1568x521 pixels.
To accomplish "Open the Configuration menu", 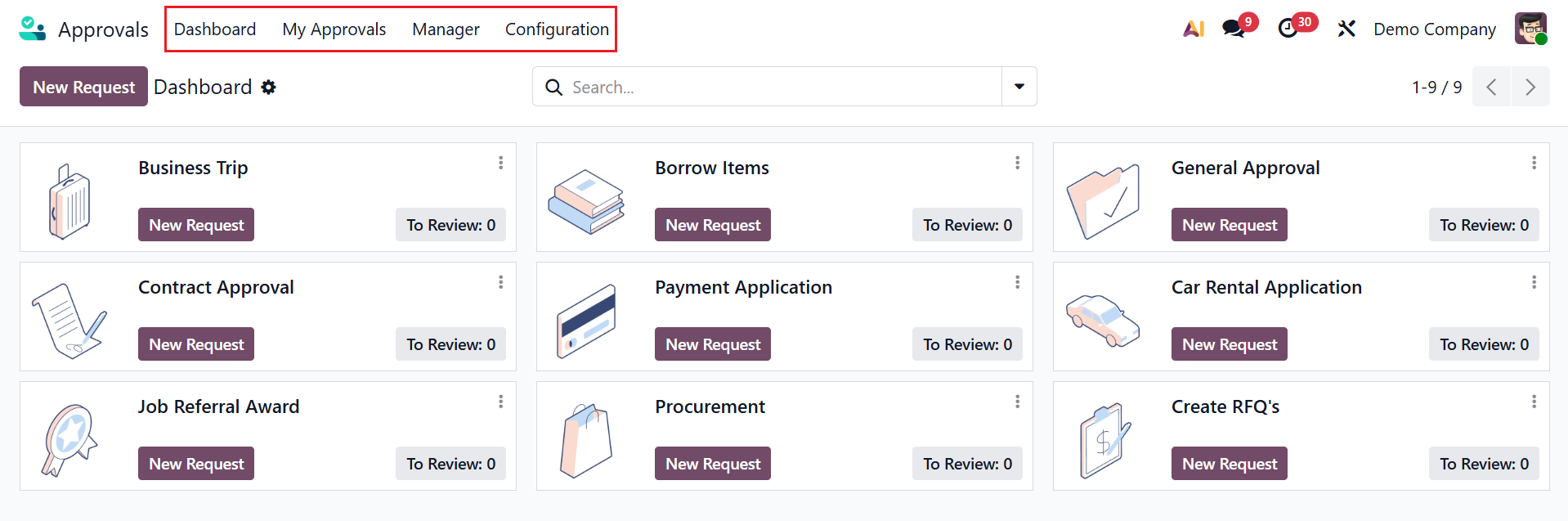I will click(557, 29).
